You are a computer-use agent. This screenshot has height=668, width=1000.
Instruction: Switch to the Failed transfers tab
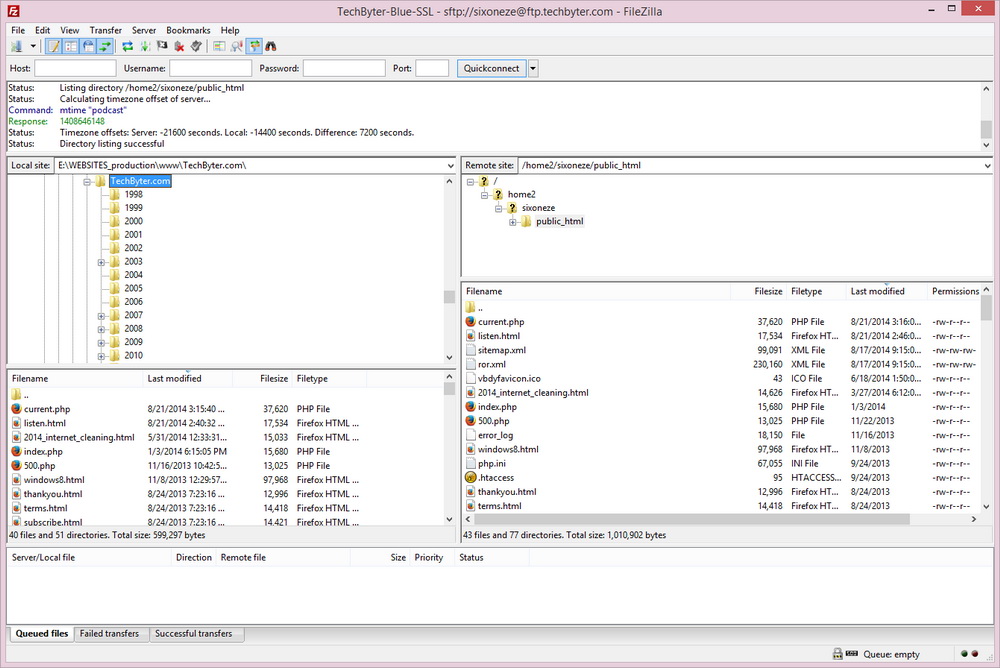tap(109, 634)
